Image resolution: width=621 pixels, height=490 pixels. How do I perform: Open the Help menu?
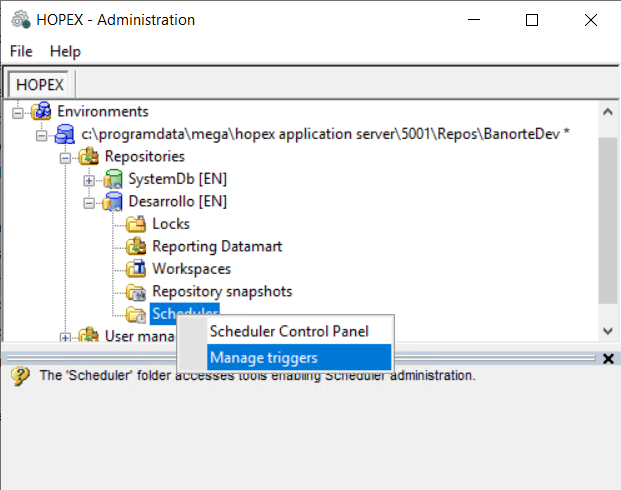[65, 51]
